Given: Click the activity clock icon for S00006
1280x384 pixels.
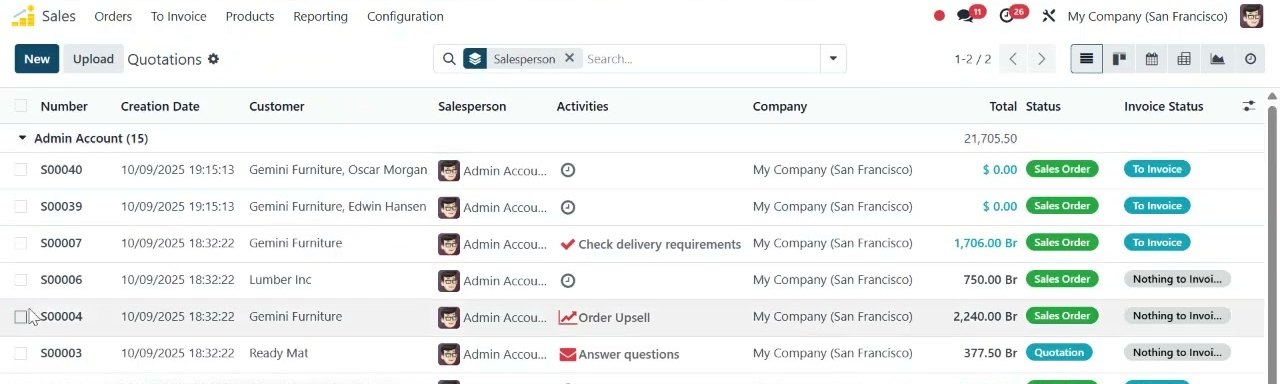Looking at the screenshot, I should pyautogui.click(x=568, y=281).
